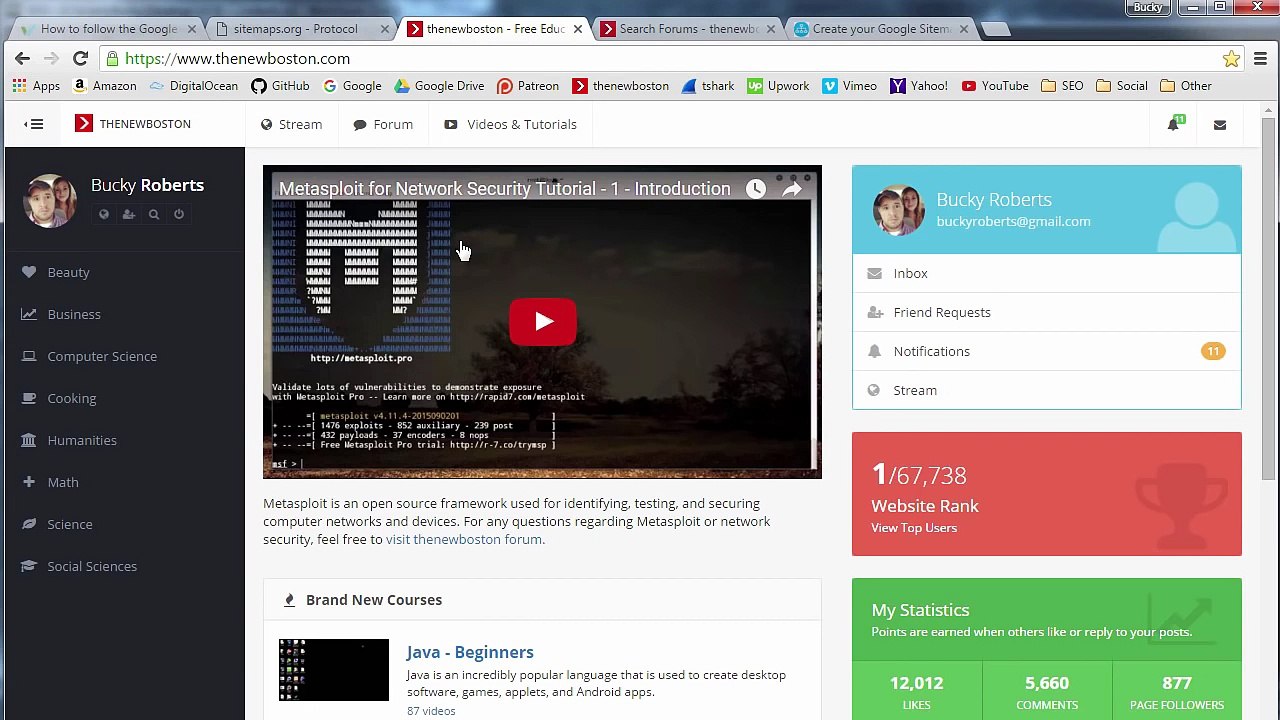The image size is (1280, 720).
Task: Open the Google Drive bookmark
Action: point(439,86)
